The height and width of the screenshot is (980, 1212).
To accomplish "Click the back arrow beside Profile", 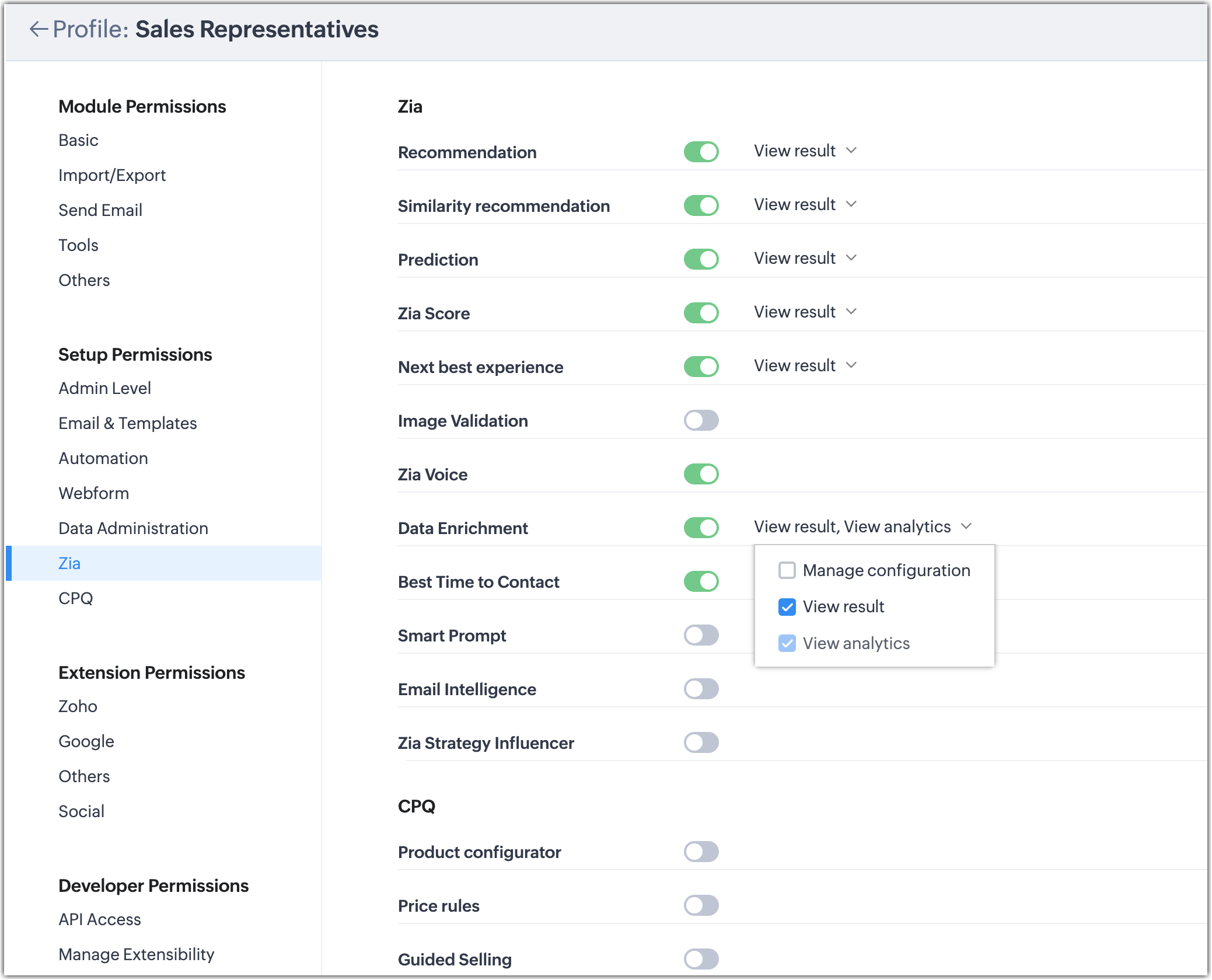I will 39,29.
